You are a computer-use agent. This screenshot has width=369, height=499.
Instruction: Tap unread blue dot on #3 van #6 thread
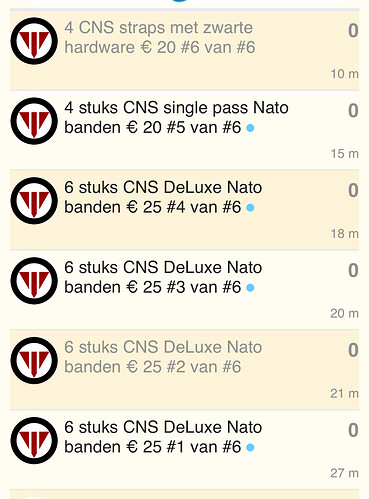[x=250, y=287]
